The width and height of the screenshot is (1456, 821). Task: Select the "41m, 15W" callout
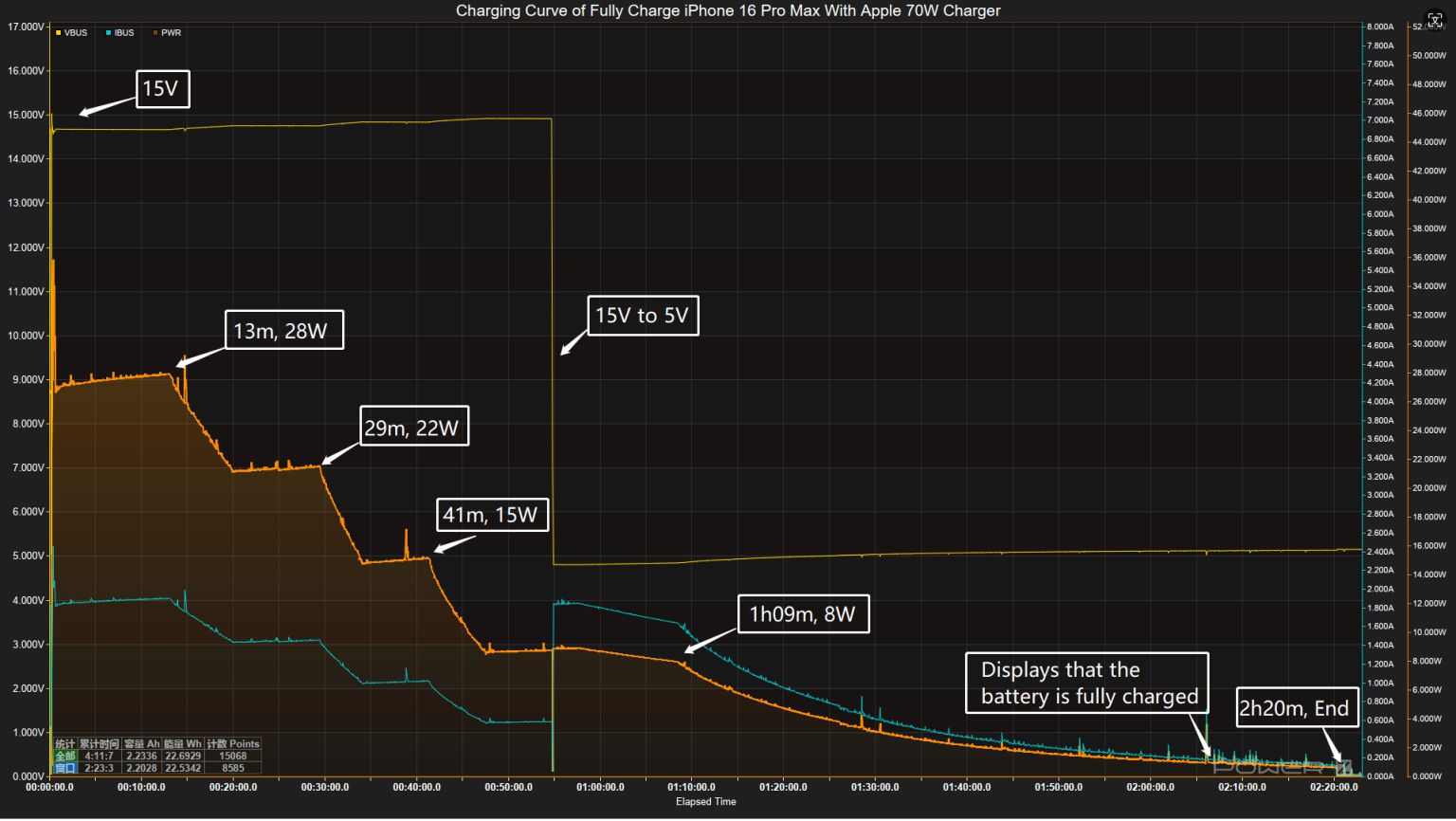[x=491, y=515]
